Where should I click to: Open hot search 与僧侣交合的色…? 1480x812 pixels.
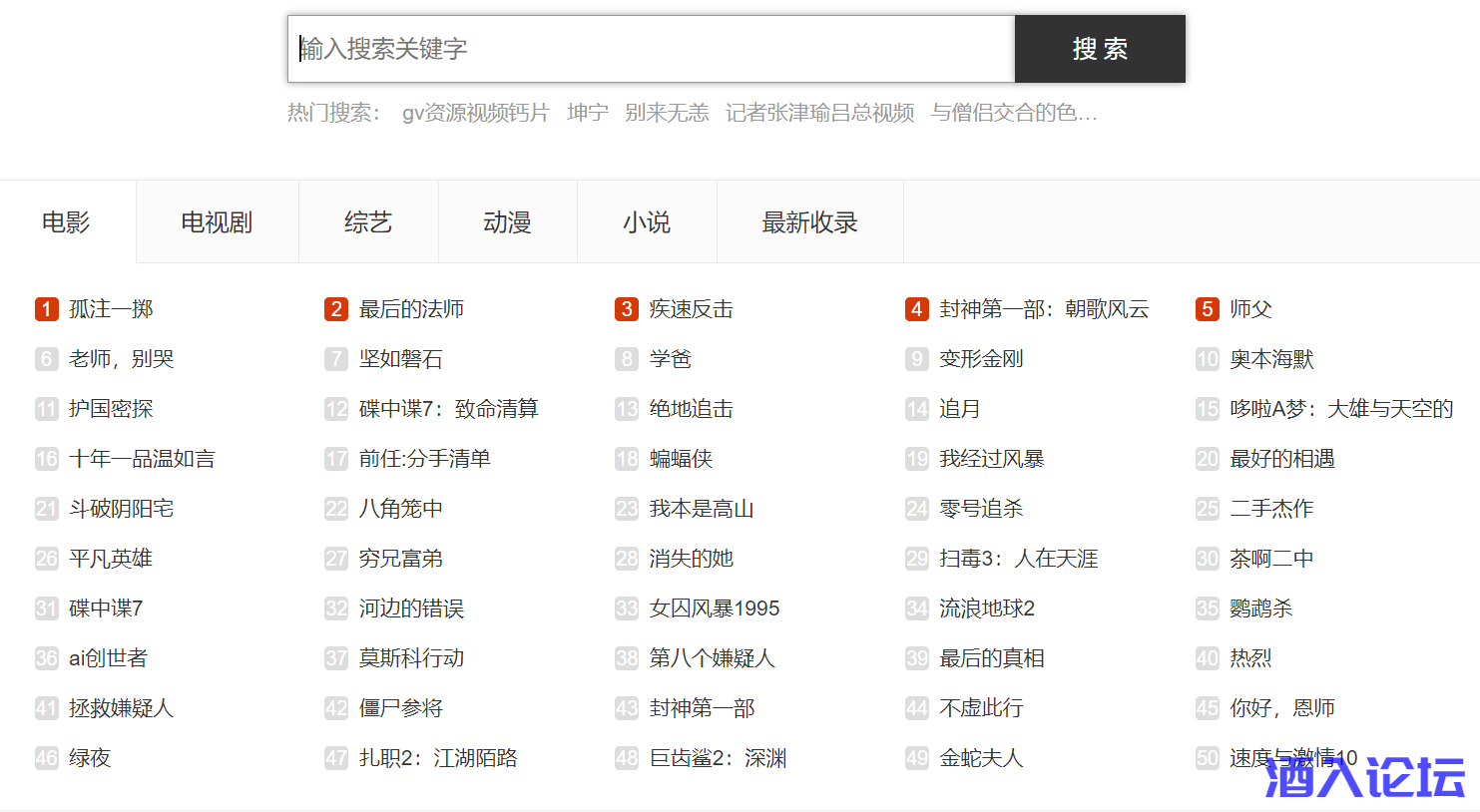tap(1014, 113)
